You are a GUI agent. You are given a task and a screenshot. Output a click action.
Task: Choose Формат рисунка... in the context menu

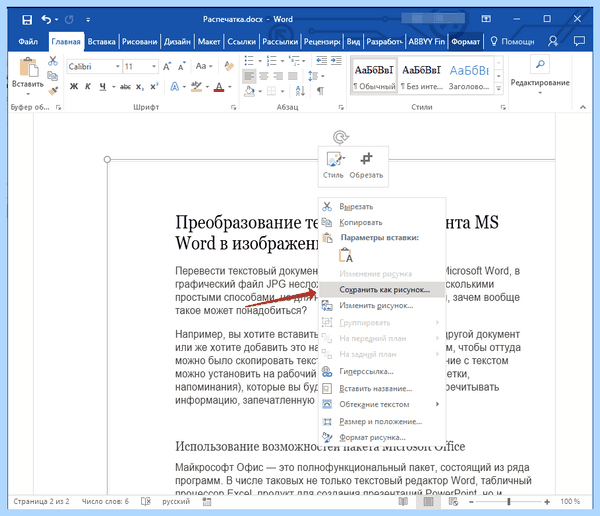382,437
